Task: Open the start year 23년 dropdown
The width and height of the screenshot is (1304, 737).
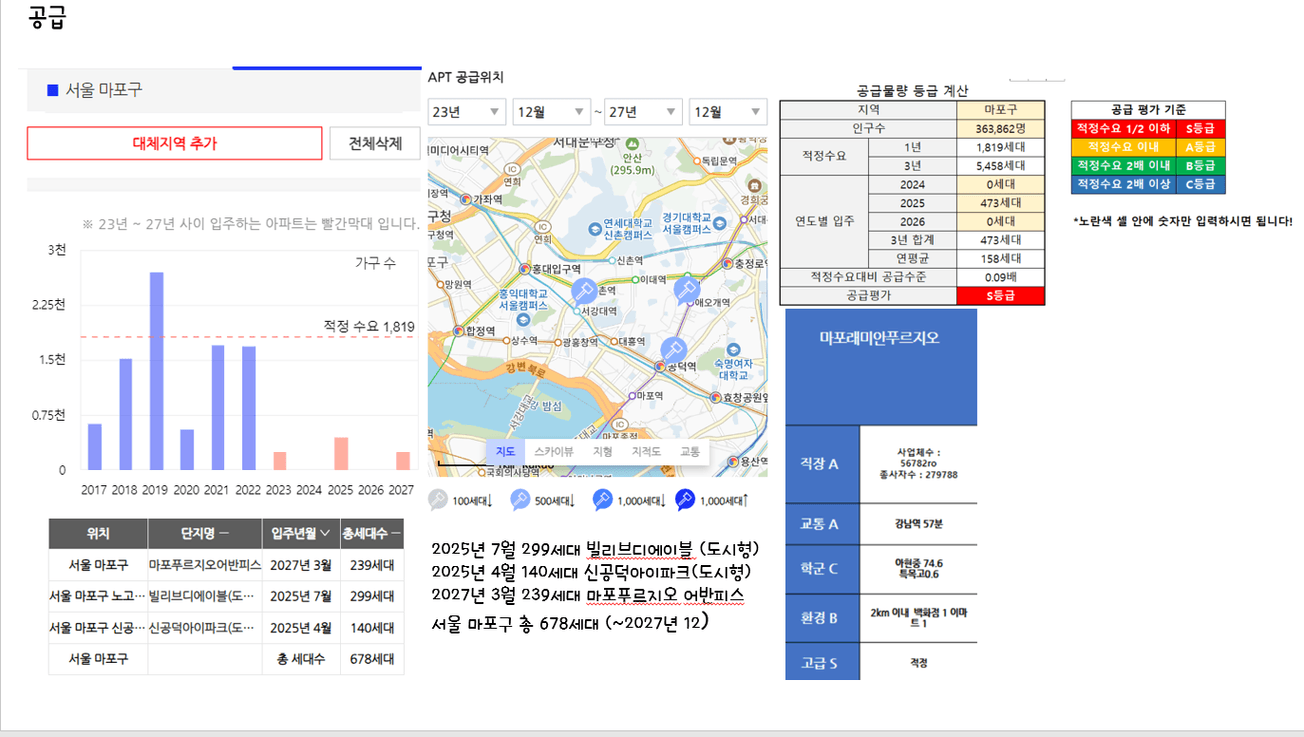Action: pyautogui.click(x=467, y=112)
